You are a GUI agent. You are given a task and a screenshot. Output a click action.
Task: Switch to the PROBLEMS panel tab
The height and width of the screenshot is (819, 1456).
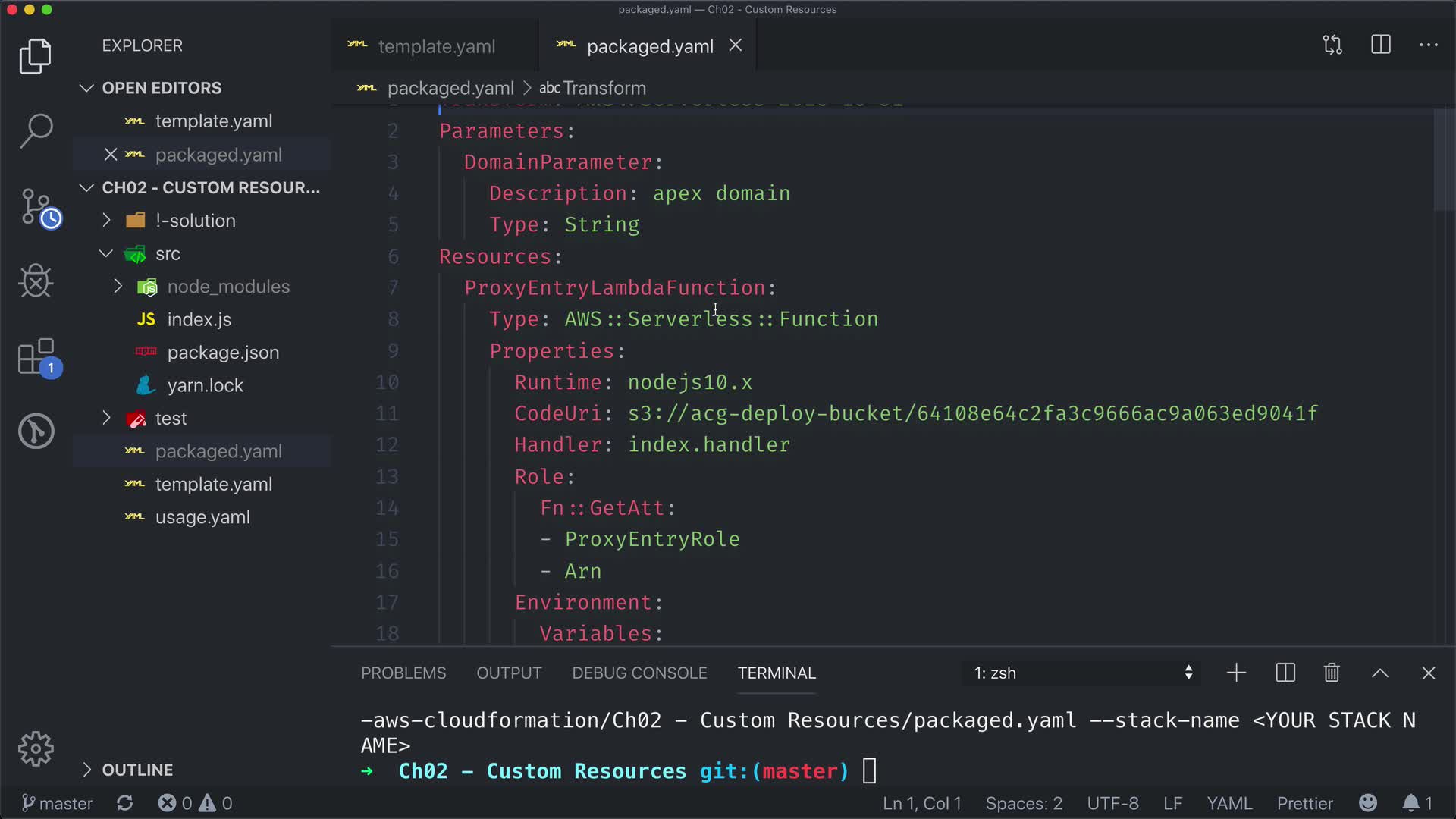[403, 673]
